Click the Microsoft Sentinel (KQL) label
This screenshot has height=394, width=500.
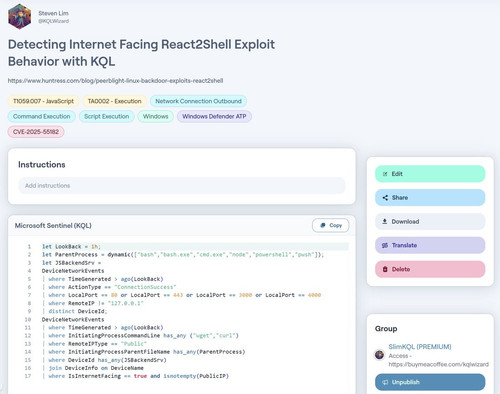click(x=53, y=226)
